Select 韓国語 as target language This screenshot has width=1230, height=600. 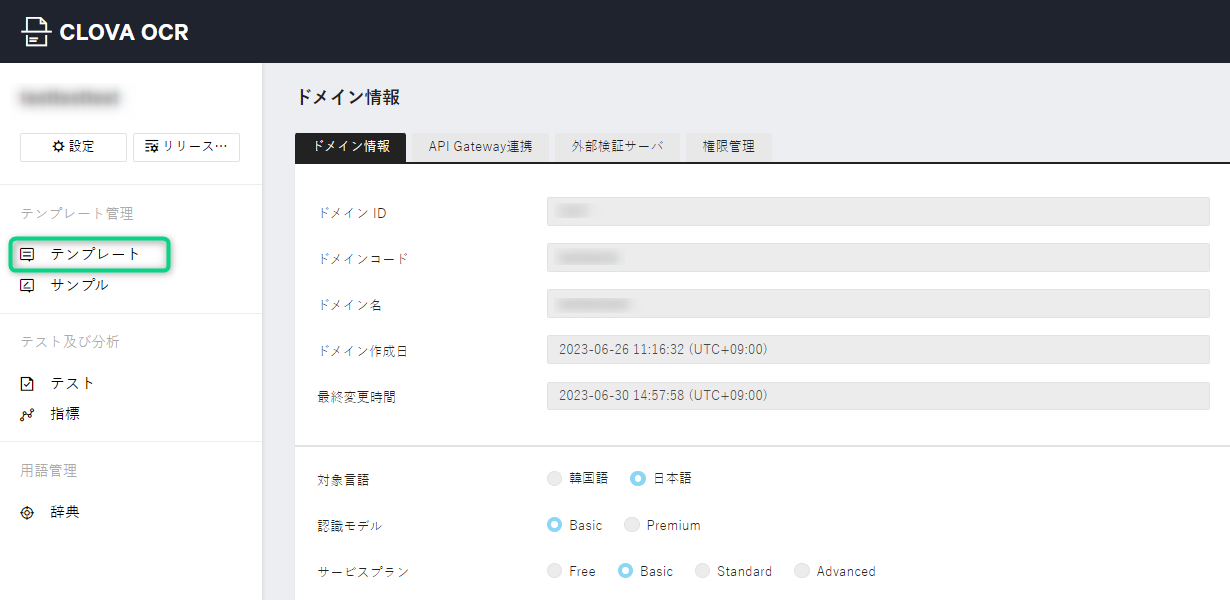tap(555, 479)
